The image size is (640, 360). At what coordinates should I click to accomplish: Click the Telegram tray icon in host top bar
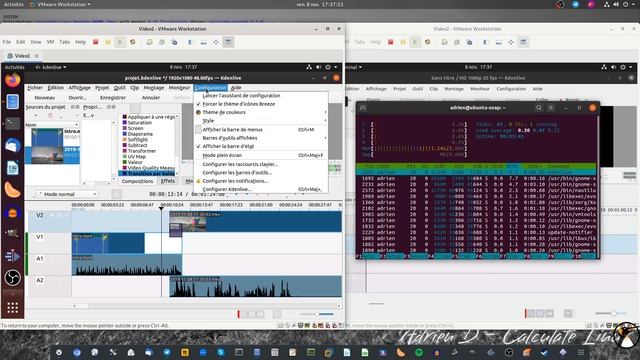[x=576, y=4]
